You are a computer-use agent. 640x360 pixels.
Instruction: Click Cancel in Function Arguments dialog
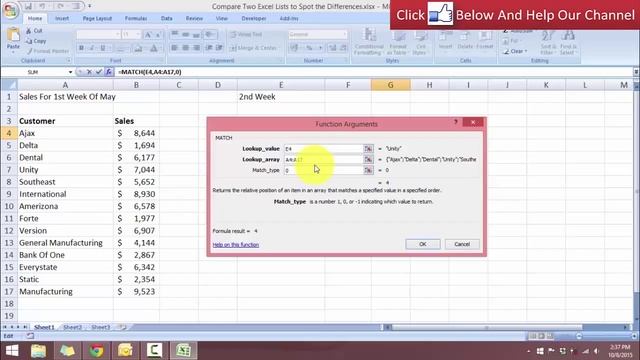pyautogui.click(x=462, y=244)
